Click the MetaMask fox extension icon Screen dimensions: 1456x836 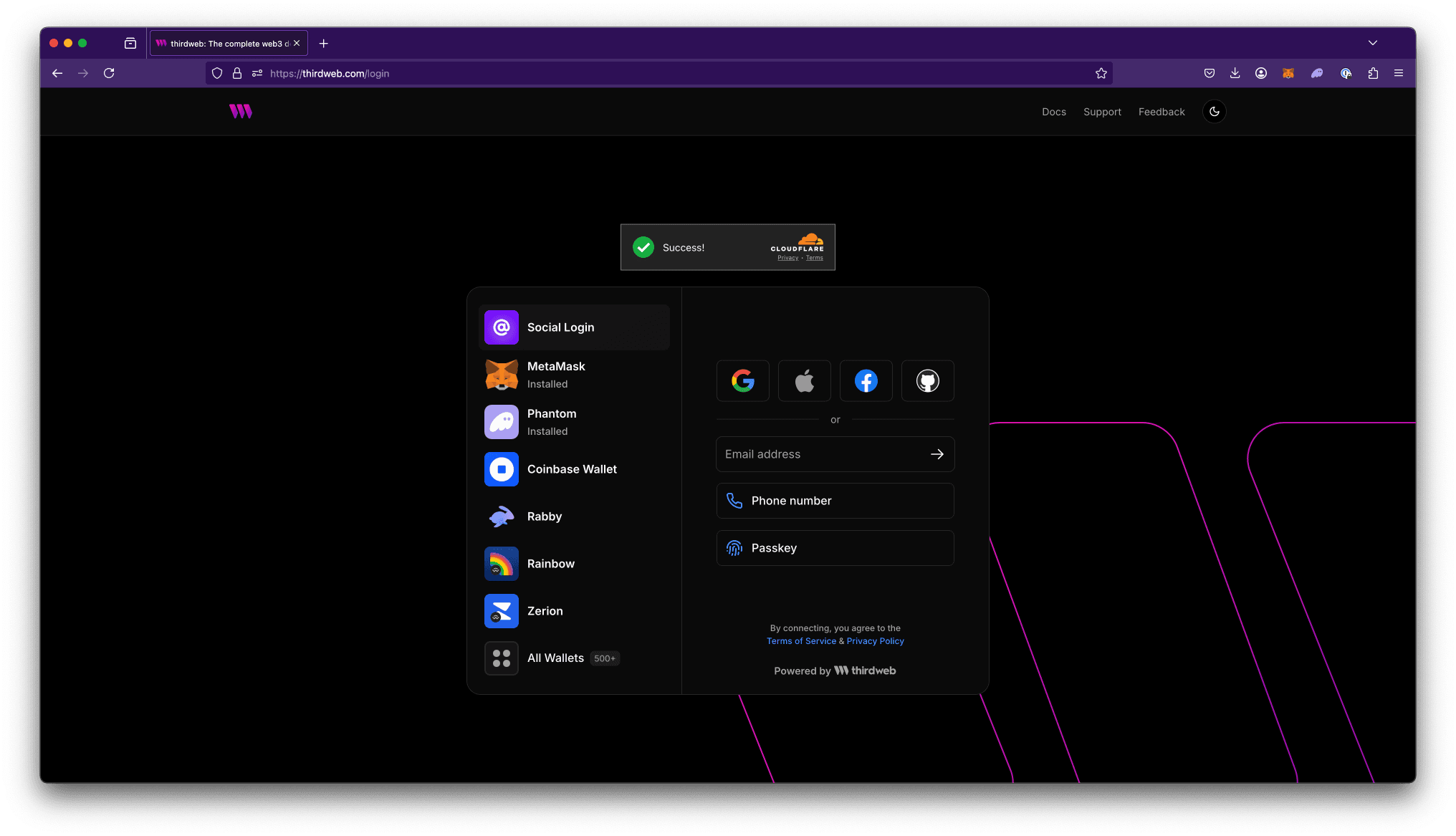[x=1288, y=73]
